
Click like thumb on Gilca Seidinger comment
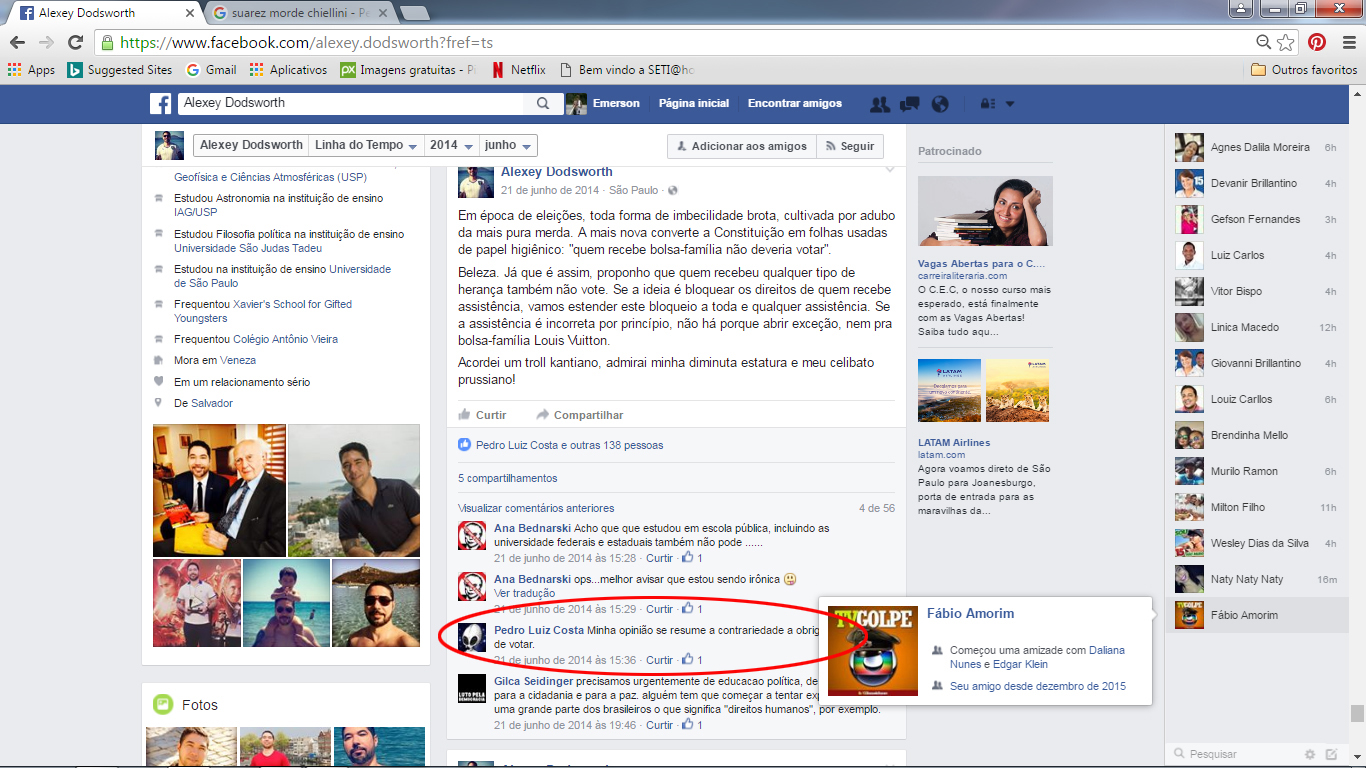(687, 725)
